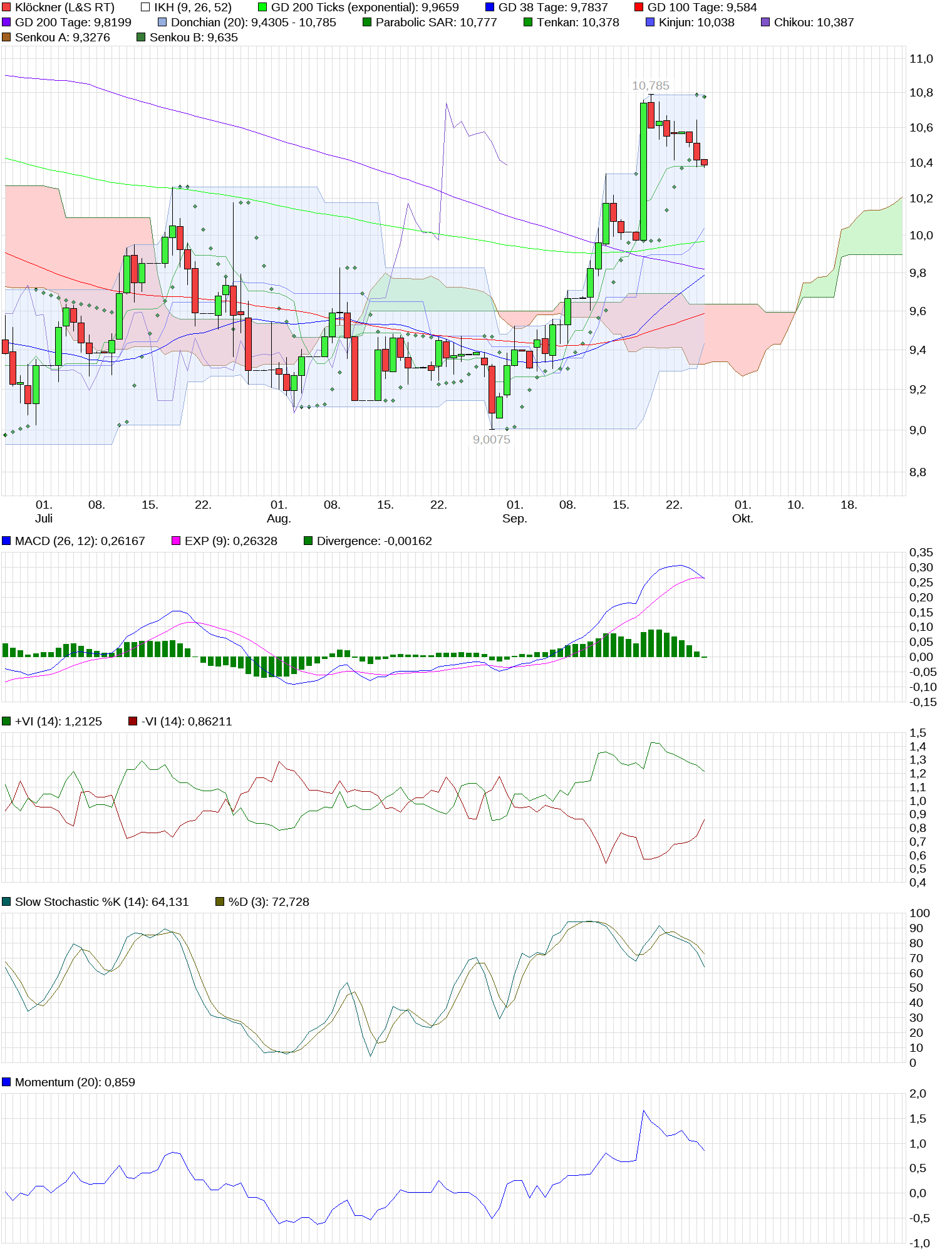952x1256 pixels.
Task: Click the white IKH (9, 26, 52) legend swatch
Action: [145, 8]
